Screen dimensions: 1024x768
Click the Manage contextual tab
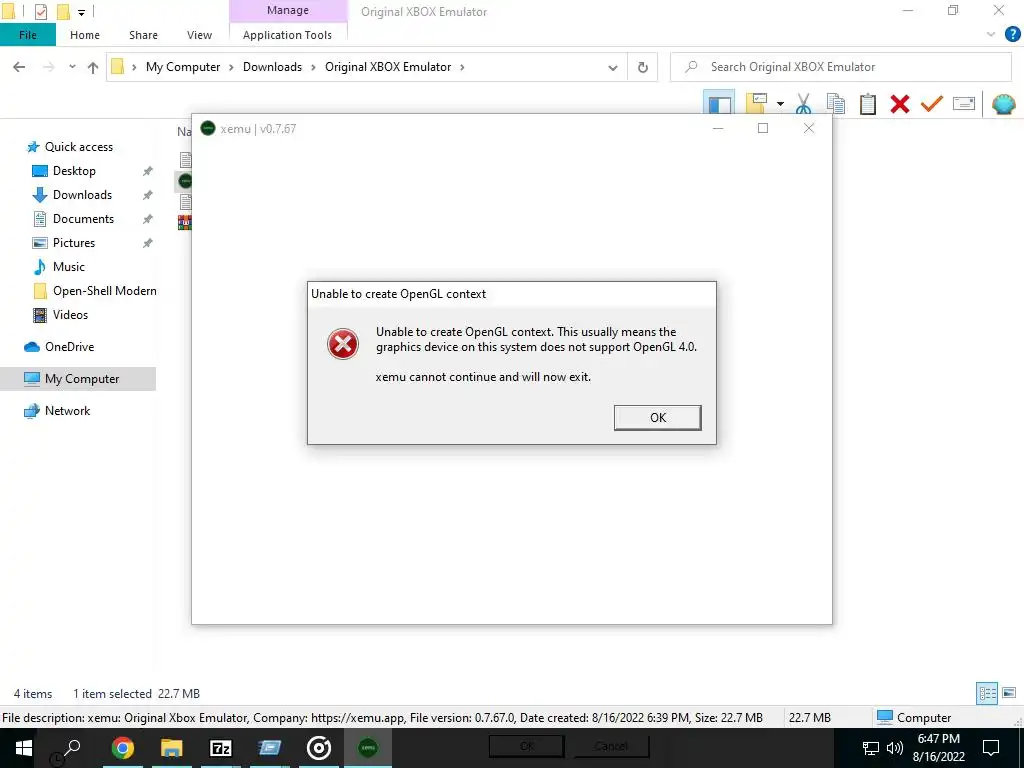[288, 10]
